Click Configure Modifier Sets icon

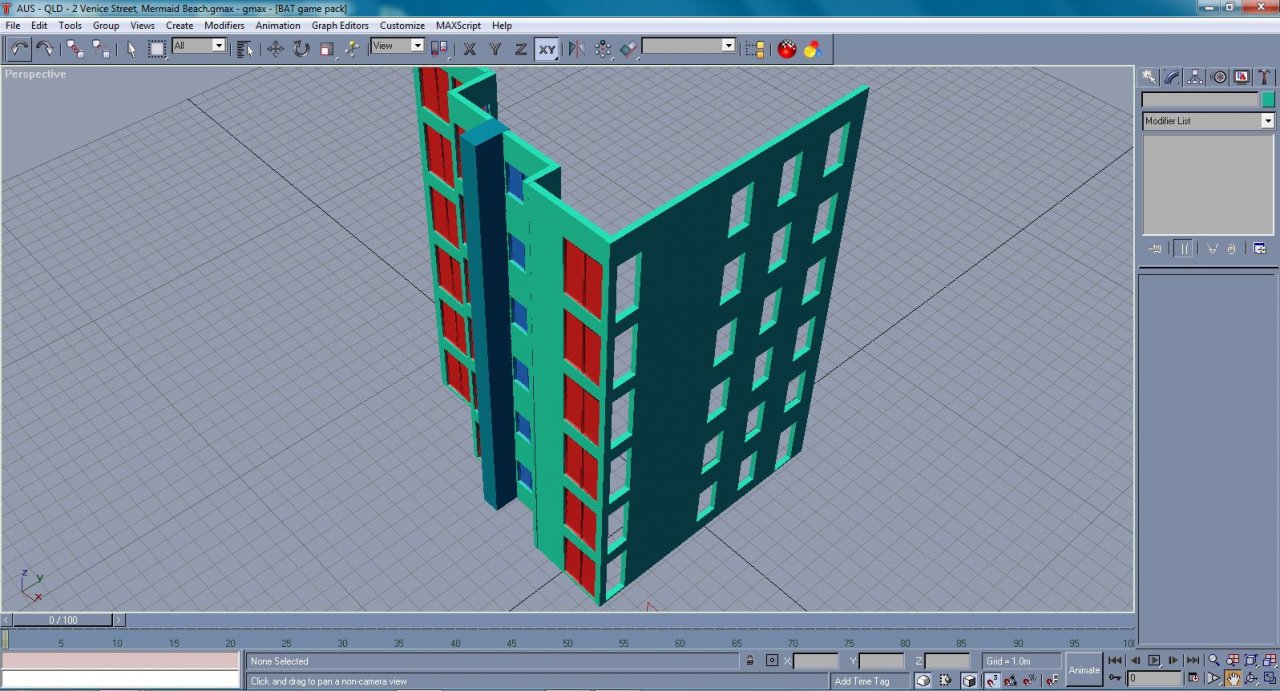(x=1260, y=249)
